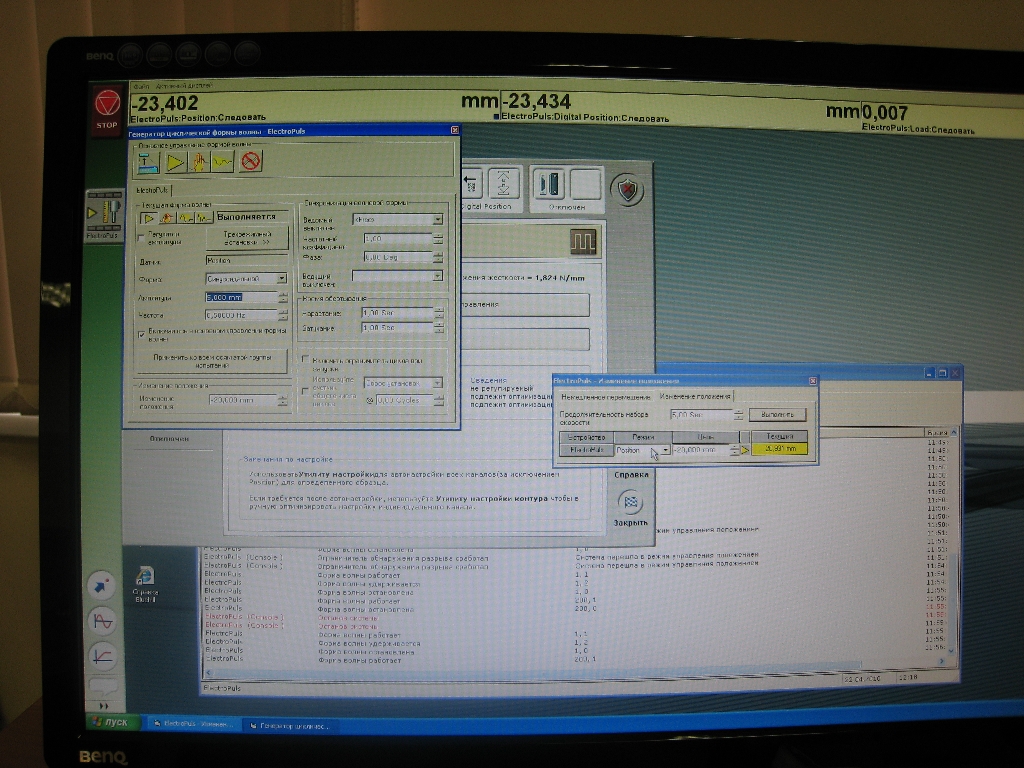Image resolution: width=1024 pixels, height=768 pixels.
Task: Open the Файл menu
Action: pos(141,86)
